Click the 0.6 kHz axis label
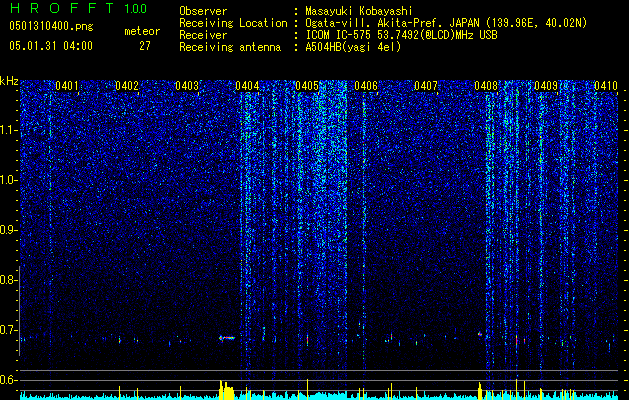This screenshot has height=400, width=629. pyautogui.click(x=8, y=380)
